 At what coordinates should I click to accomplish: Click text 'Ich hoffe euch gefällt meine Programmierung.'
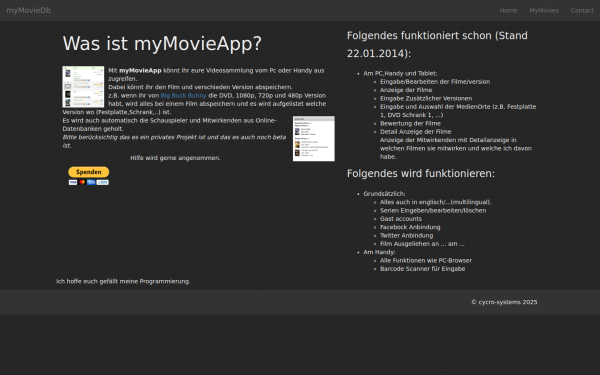[123, 281]
